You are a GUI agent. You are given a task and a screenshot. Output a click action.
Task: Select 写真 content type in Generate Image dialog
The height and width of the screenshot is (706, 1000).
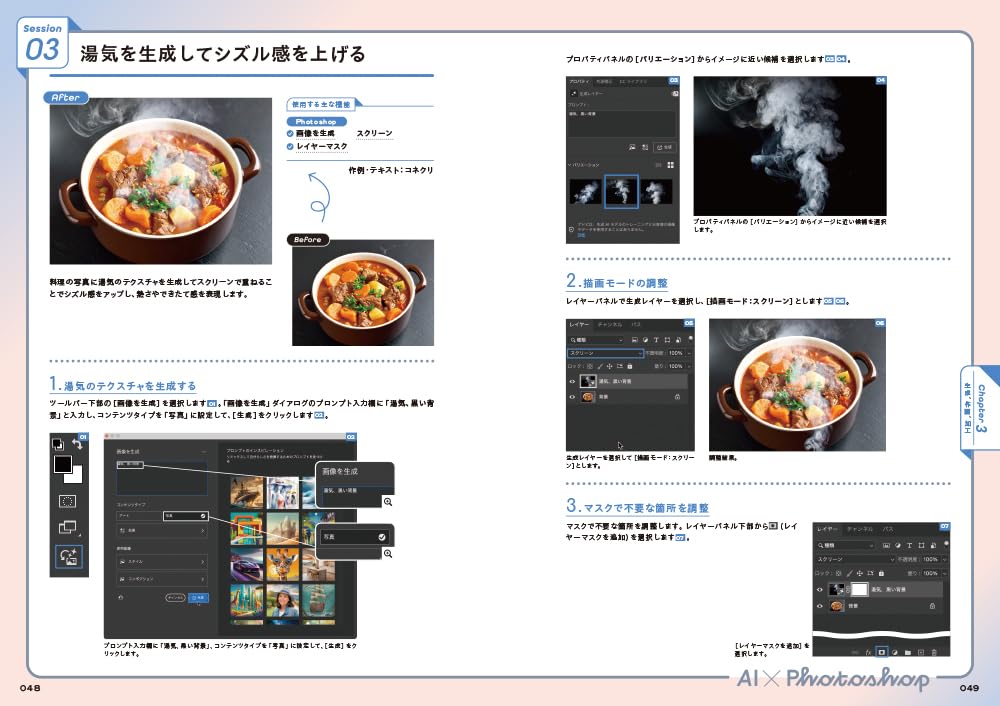click(186, 516)
